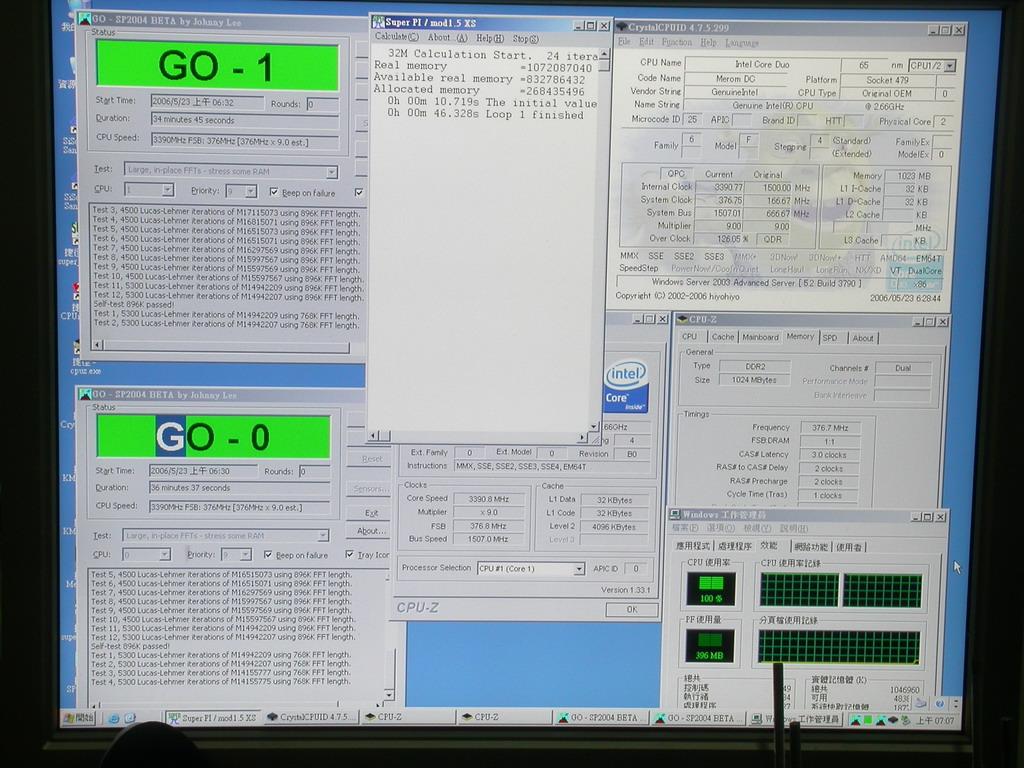Open the 網路功能 tab in Task Manager

click(x=811, y=547)
